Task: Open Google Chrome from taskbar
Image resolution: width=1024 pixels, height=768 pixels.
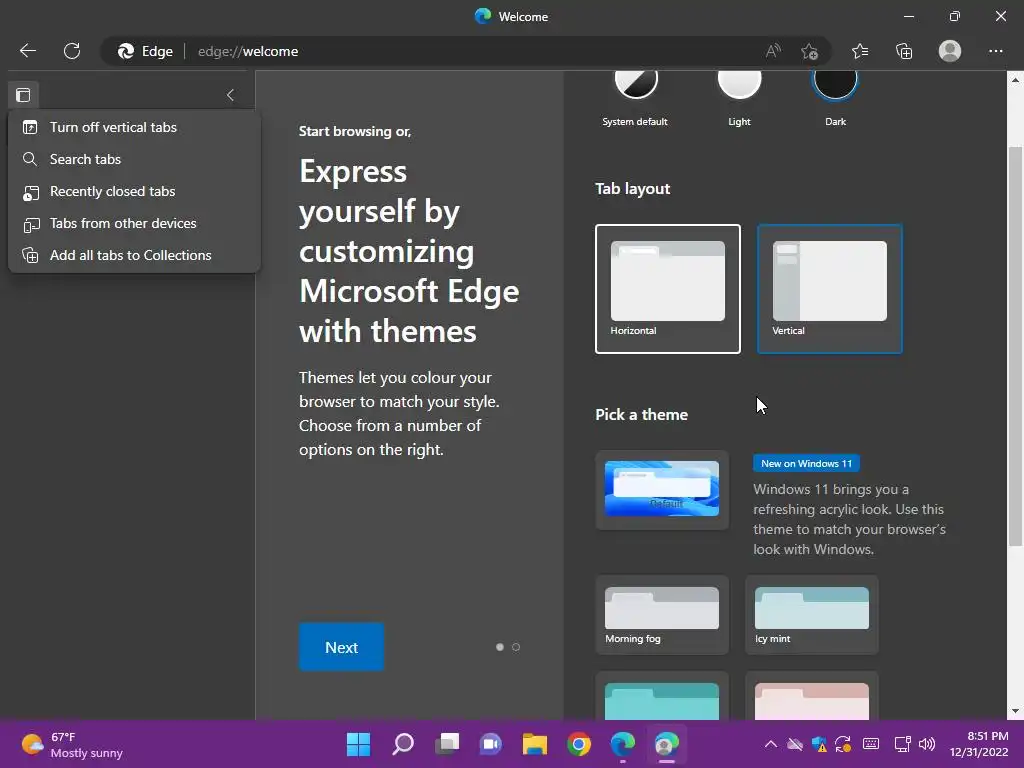Action: tap(579, 744)
